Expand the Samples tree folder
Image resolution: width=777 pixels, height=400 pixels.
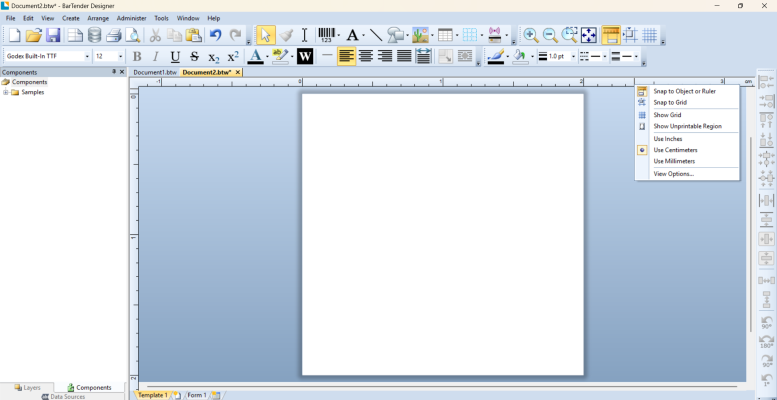[6, 92]
